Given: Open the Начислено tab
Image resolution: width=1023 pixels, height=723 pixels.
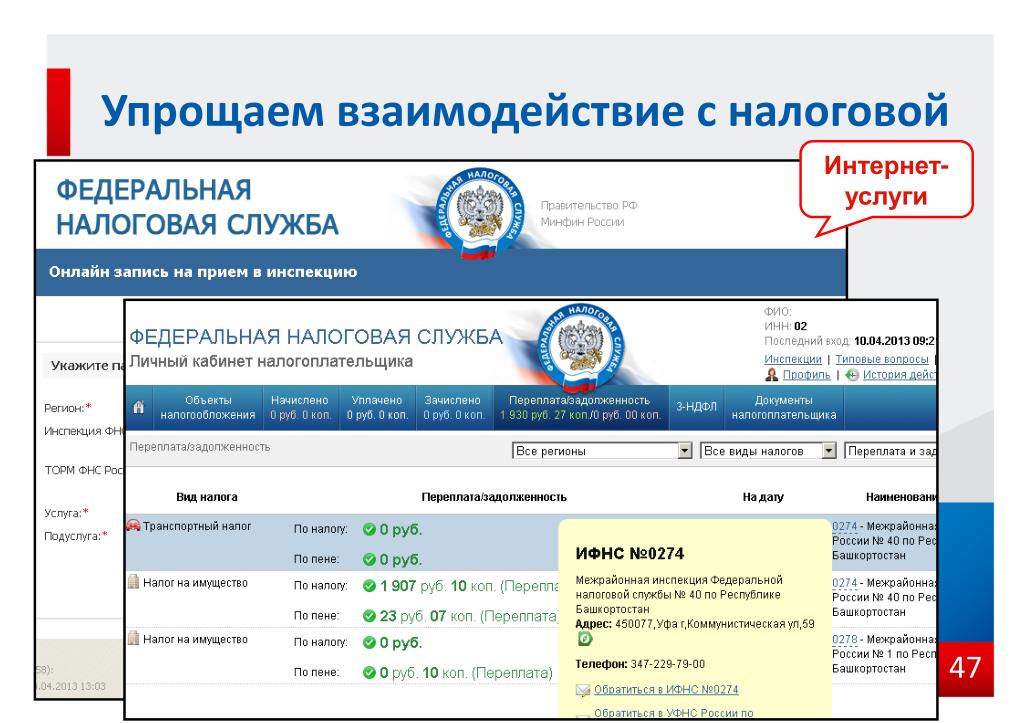Looking at the screenshot, I should click(300, 408).
